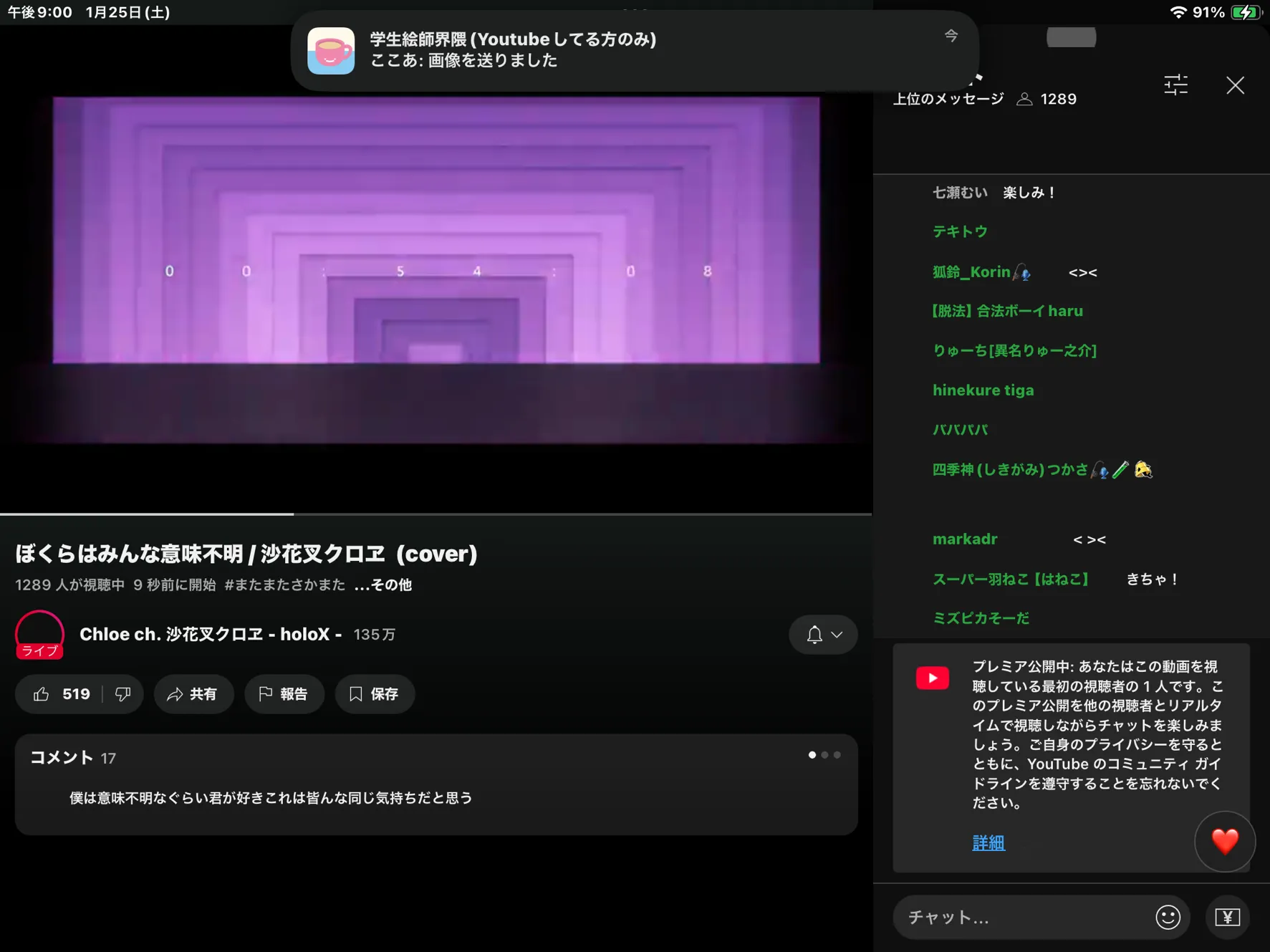This screenshot has height=952, width=1270.
Task: Tap the pink cup app icon in notification
Action: tap(331, 50)
